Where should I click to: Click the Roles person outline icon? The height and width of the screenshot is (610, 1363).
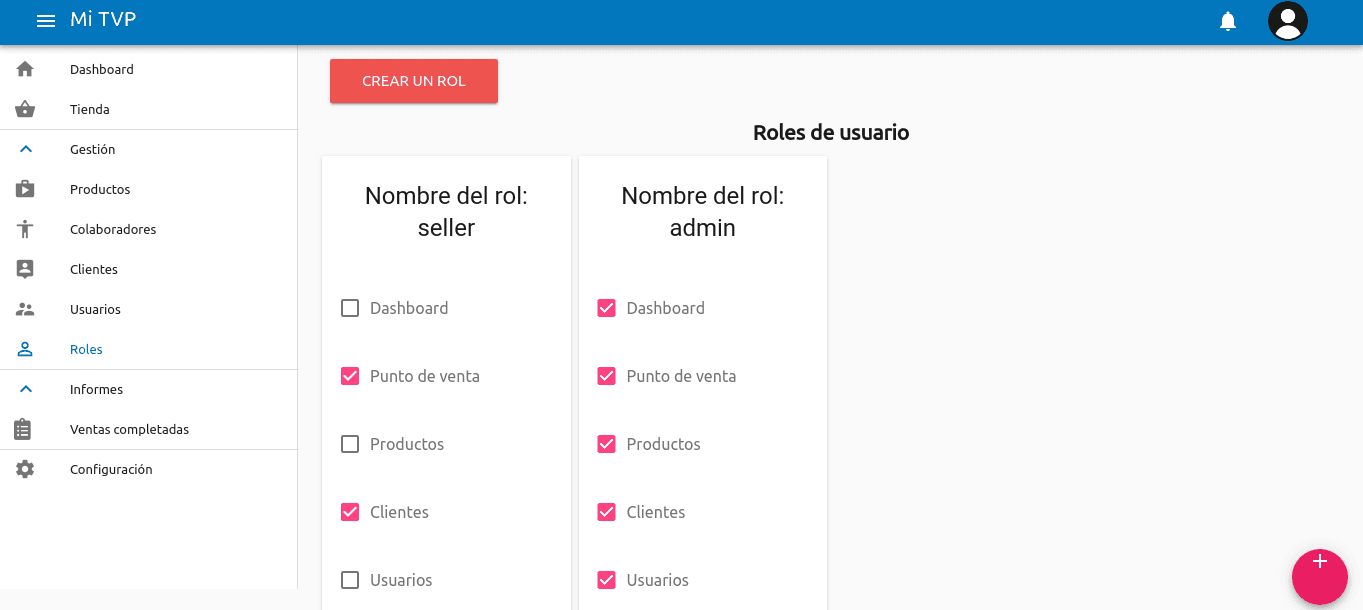25,349
